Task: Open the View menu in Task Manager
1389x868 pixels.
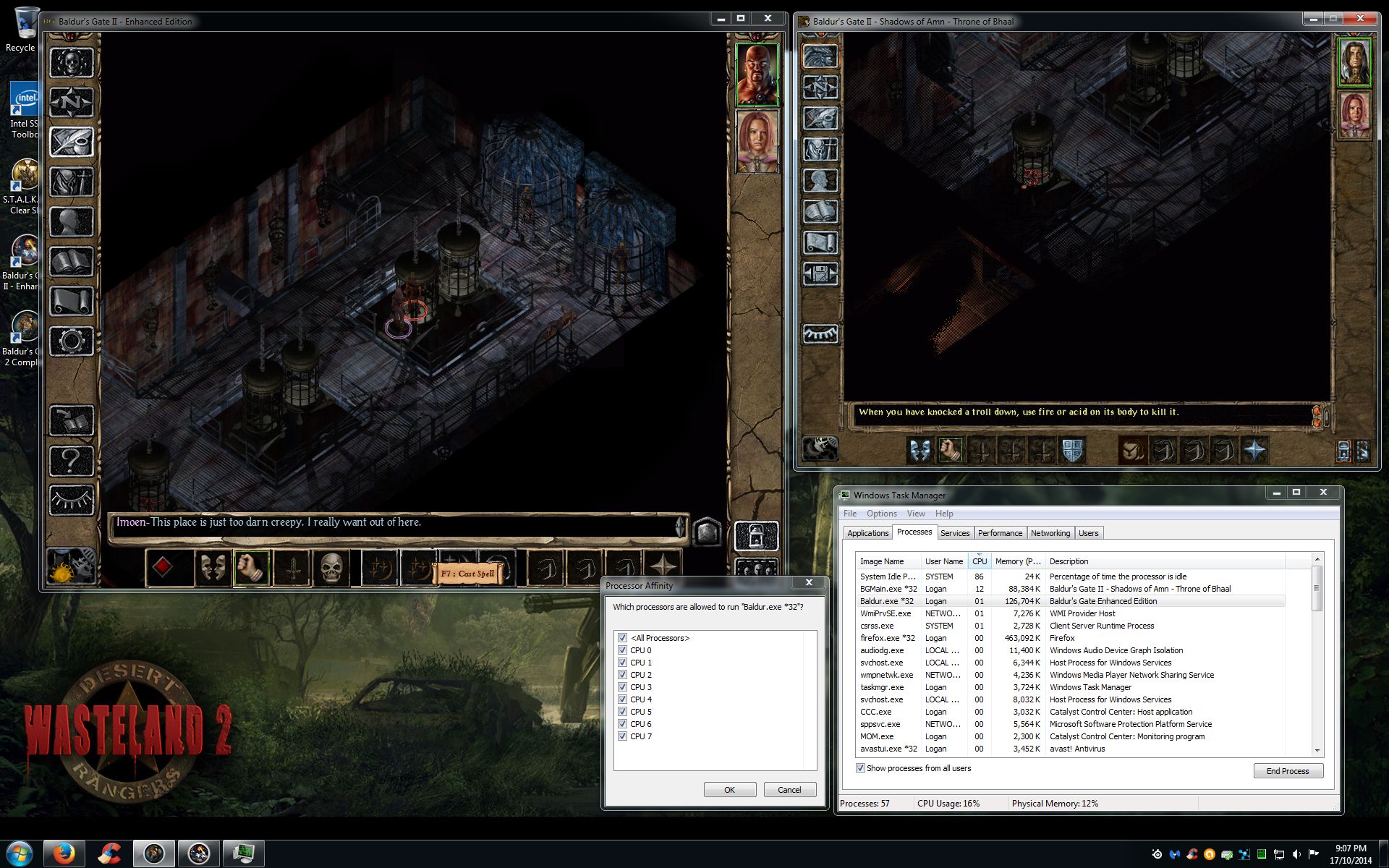Action: [916, 514]
